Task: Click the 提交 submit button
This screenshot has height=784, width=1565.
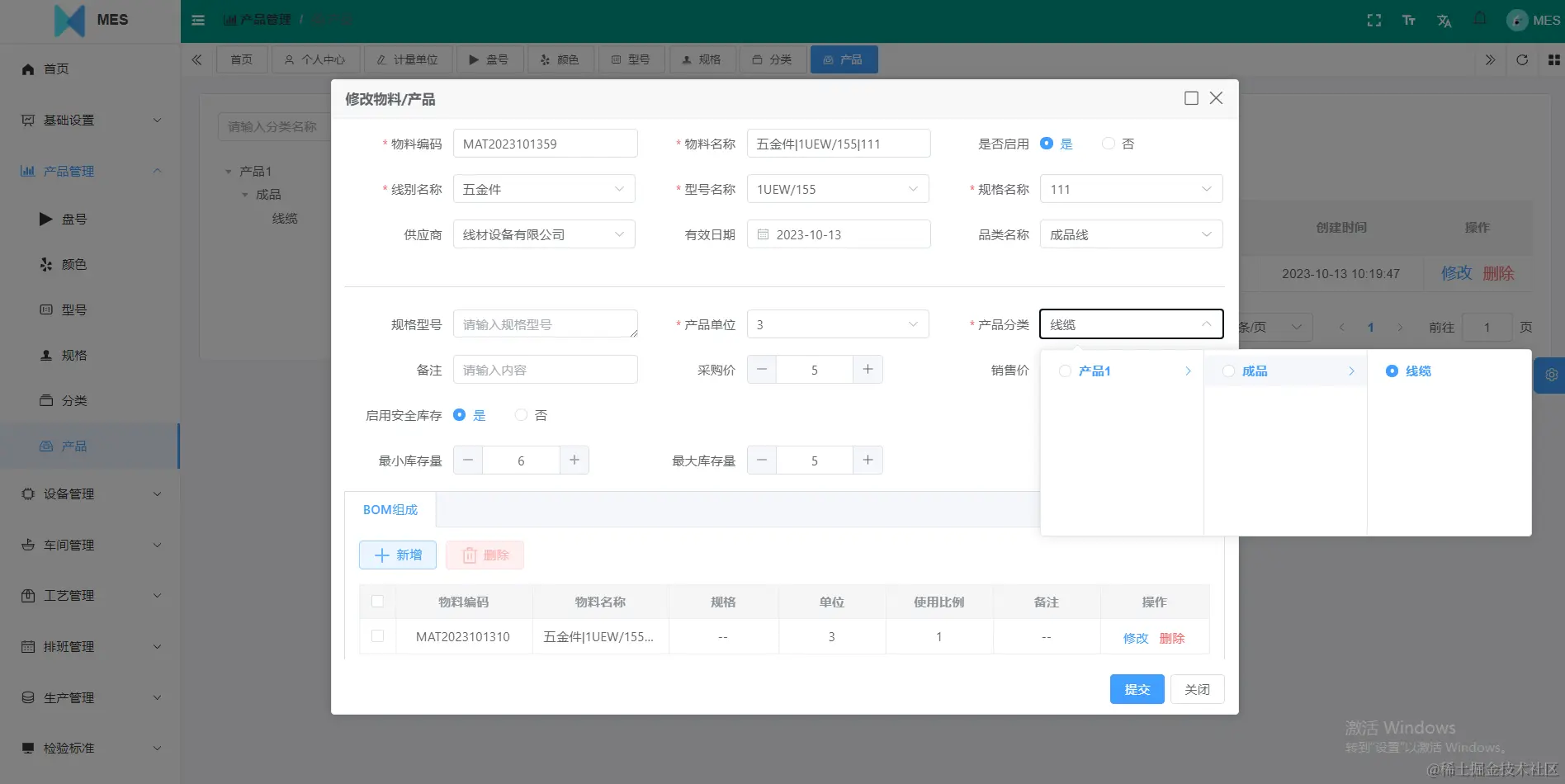Action: [1137, 689]
